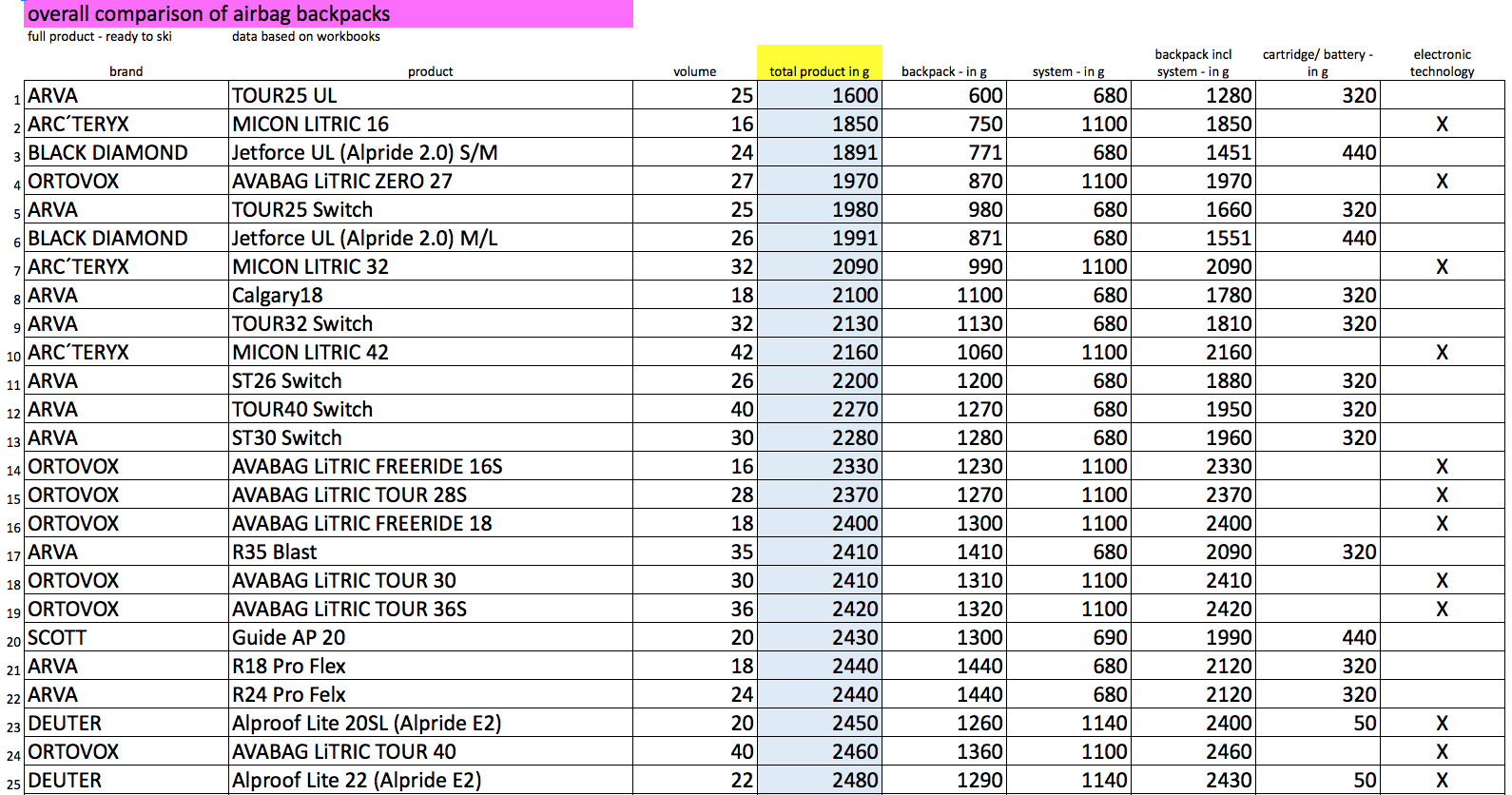Select 'Alproof Lite 20SL (Alpride E2)' cell

(x=431, y=723)
